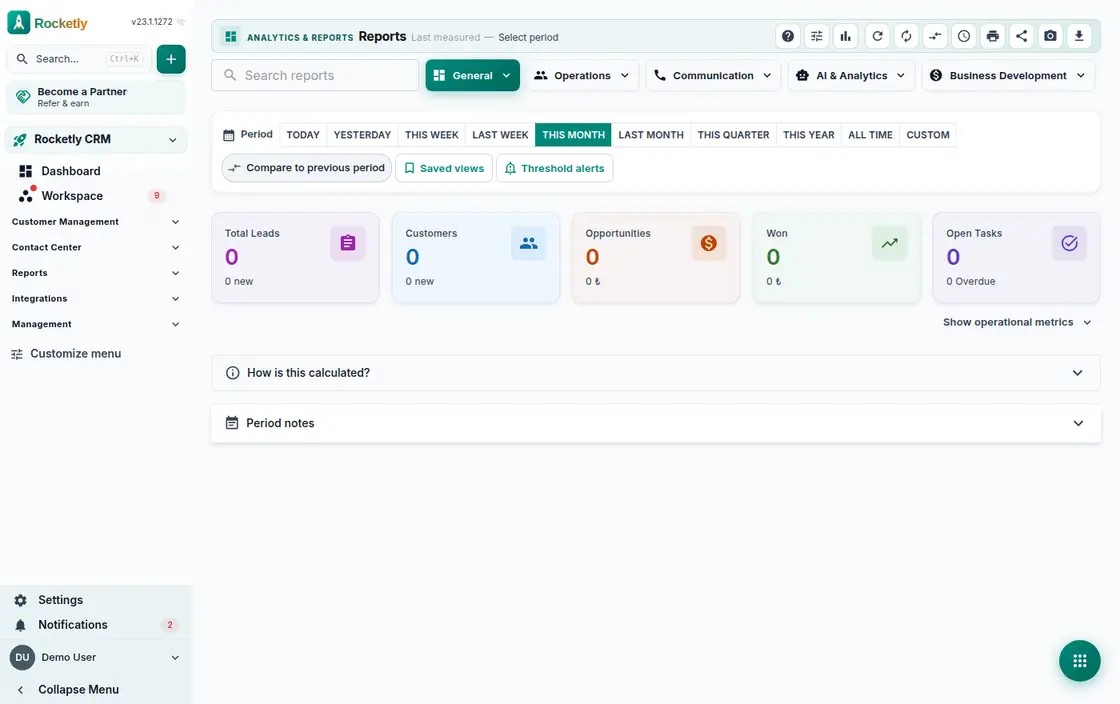Print the report using printer icon
The image size is (1120, 704).
tap(992, 36)
